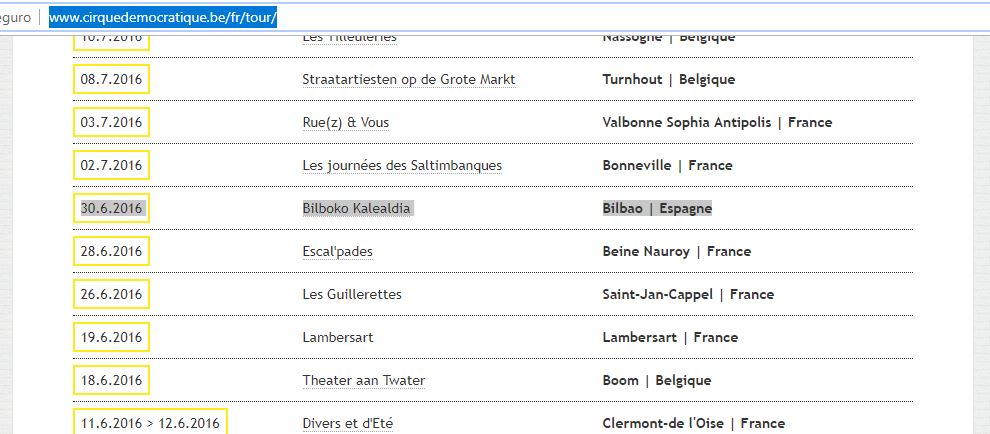Click the 02.7.2016 date box
This screenshot has height=434, width=990.
point(111,166)
